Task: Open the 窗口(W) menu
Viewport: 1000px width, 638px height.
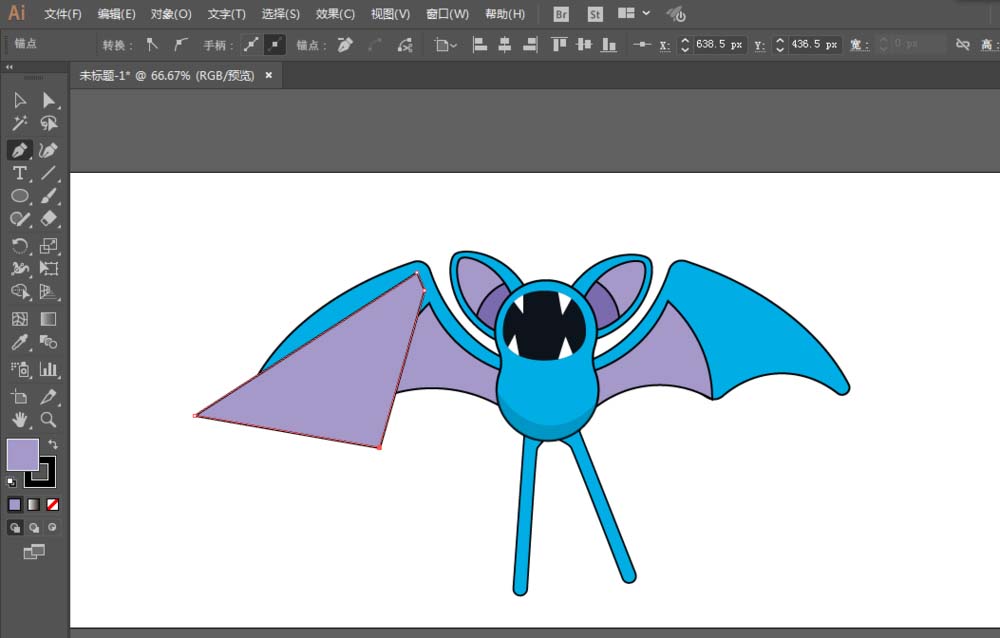Action: point(447,14)
